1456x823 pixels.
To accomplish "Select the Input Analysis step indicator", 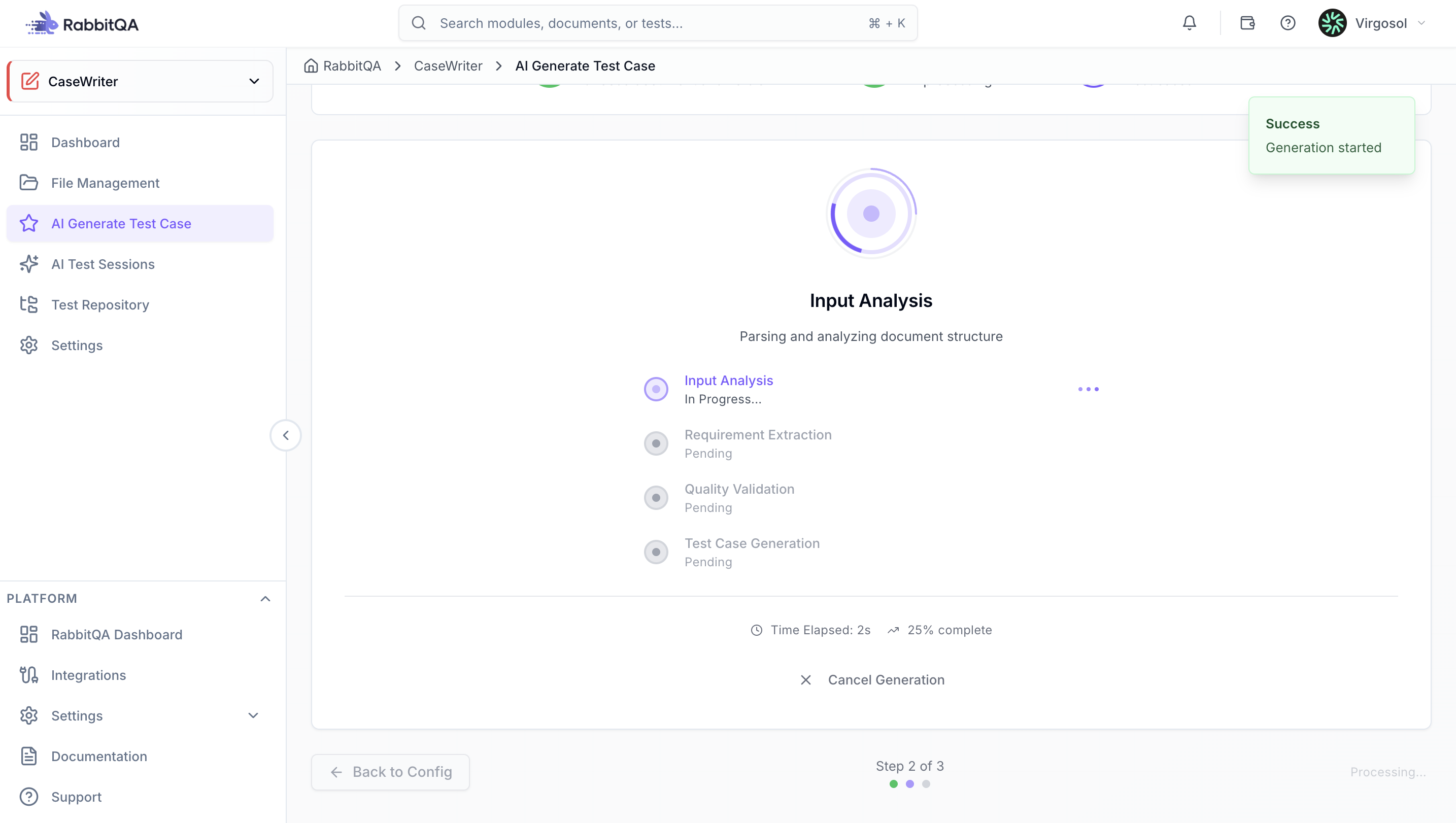I will click(656, 389).
